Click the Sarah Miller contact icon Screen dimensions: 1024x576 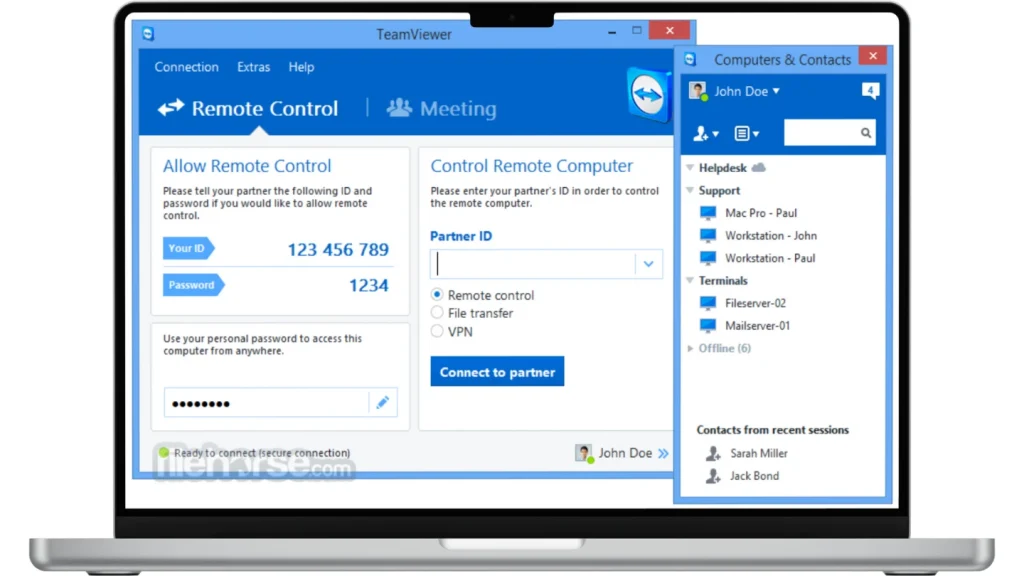[x=713, y=454]
